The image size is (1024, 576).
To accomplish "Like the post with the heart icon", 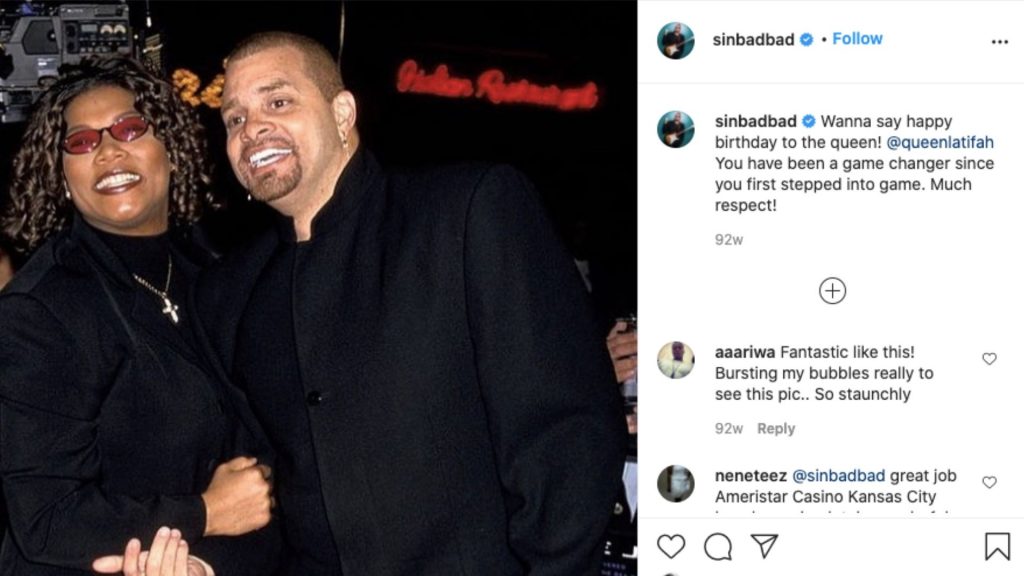I will [x=671, y=546].
